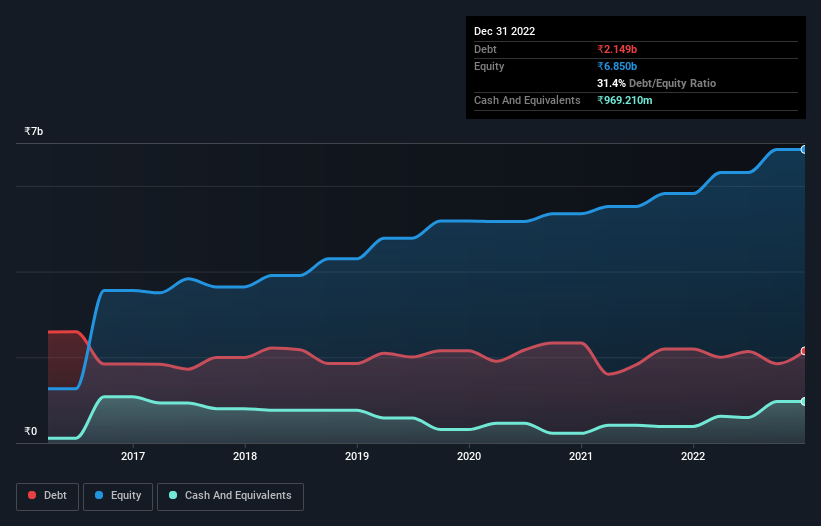Select the Debt endpoint marker on chart
This screenshot has width=821, height=526.
pos(804,351)
